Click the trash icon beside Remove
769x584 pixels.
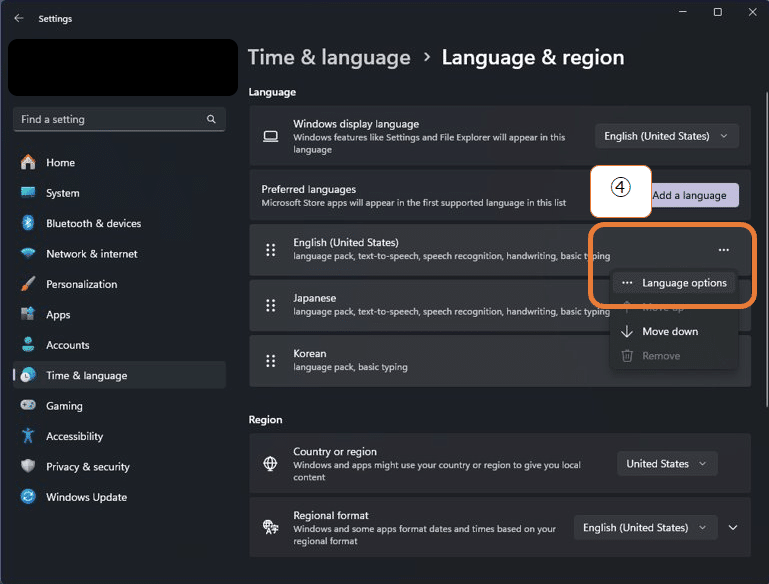tap(627, 356)
